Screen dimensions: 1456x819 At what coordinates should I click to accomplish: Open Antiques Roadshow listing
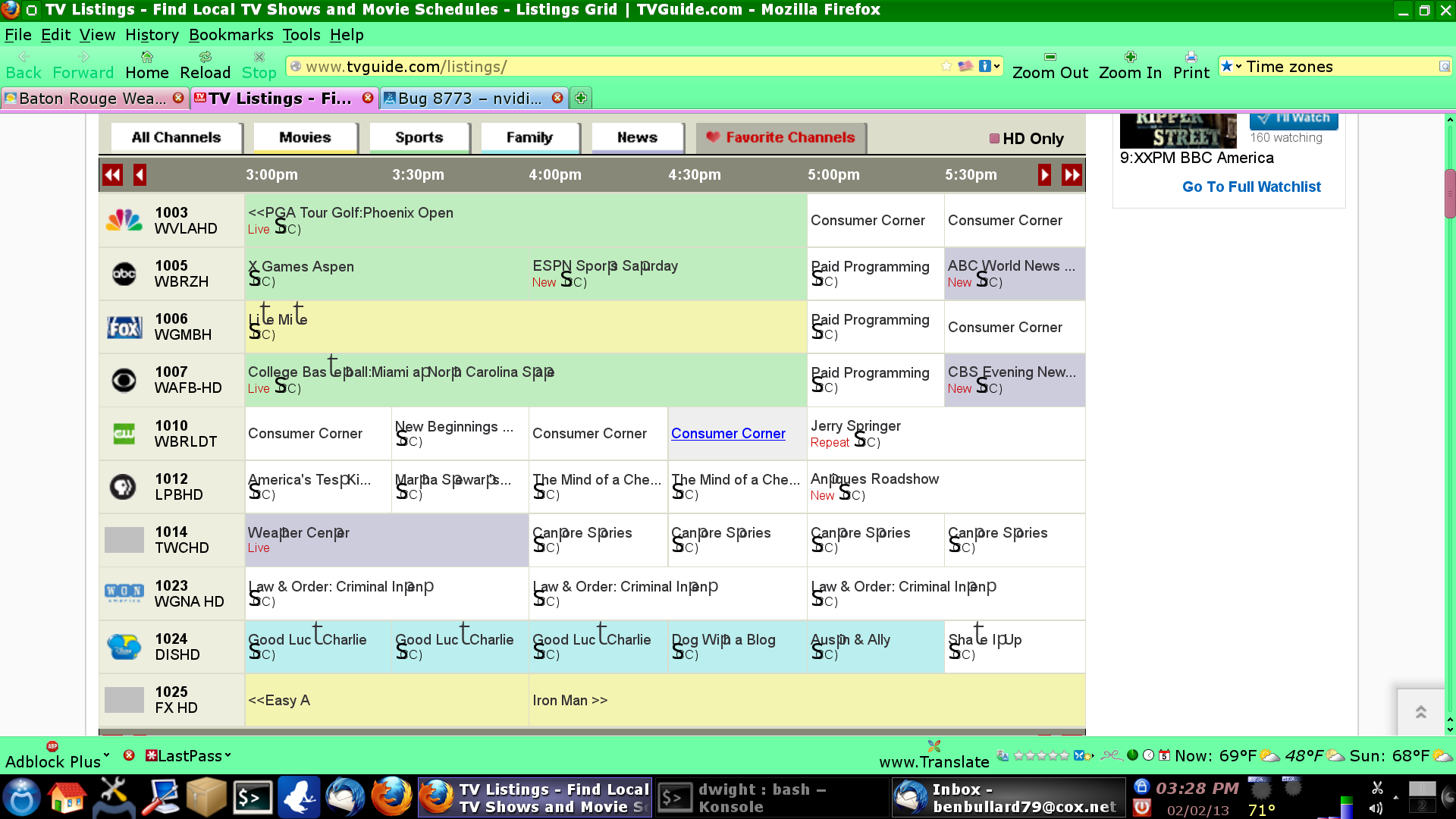(874, 479)
